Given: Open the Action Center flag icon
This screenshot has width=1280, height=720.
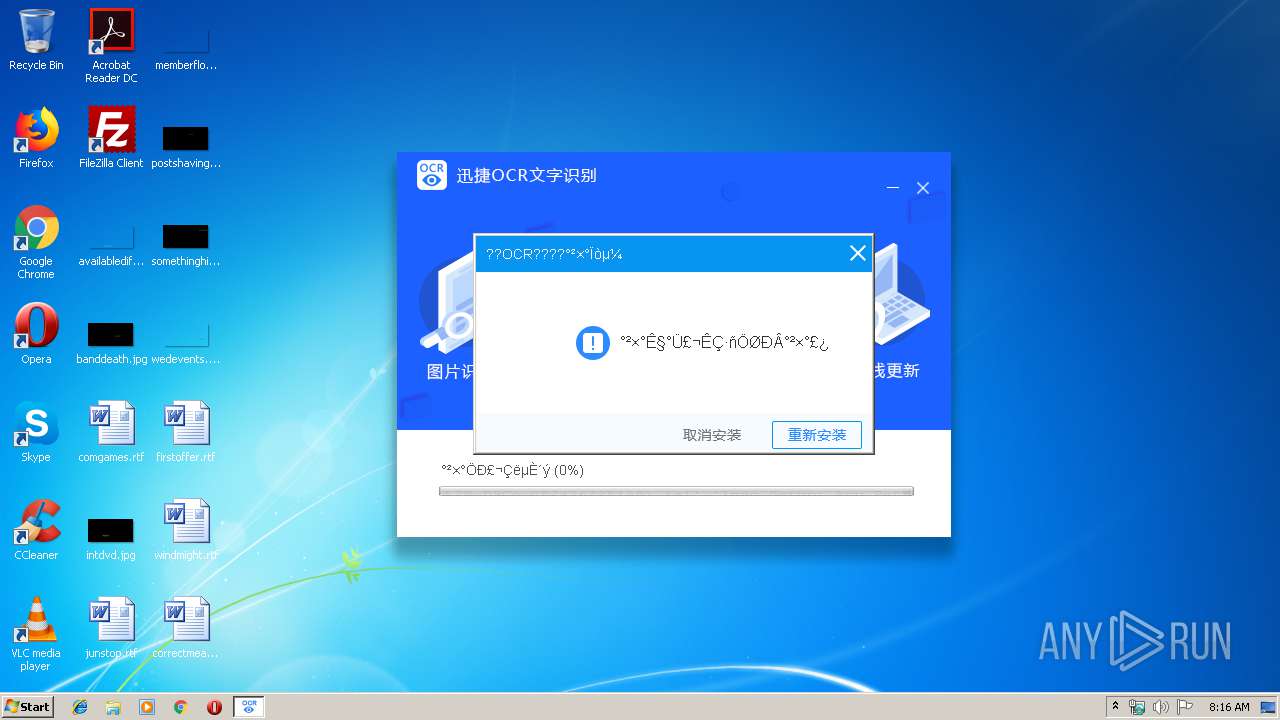Looking at the screenshot, I should 1185,707.
